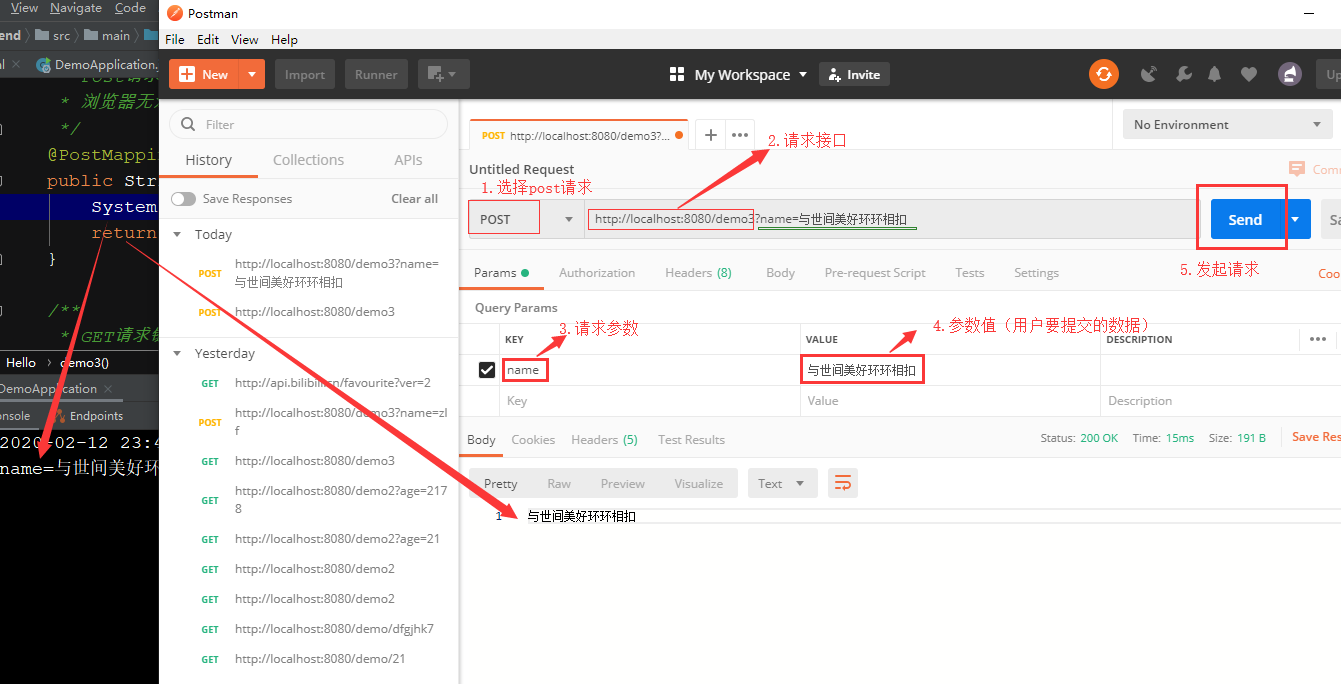Click the heart icon in header

[1249, 74]
